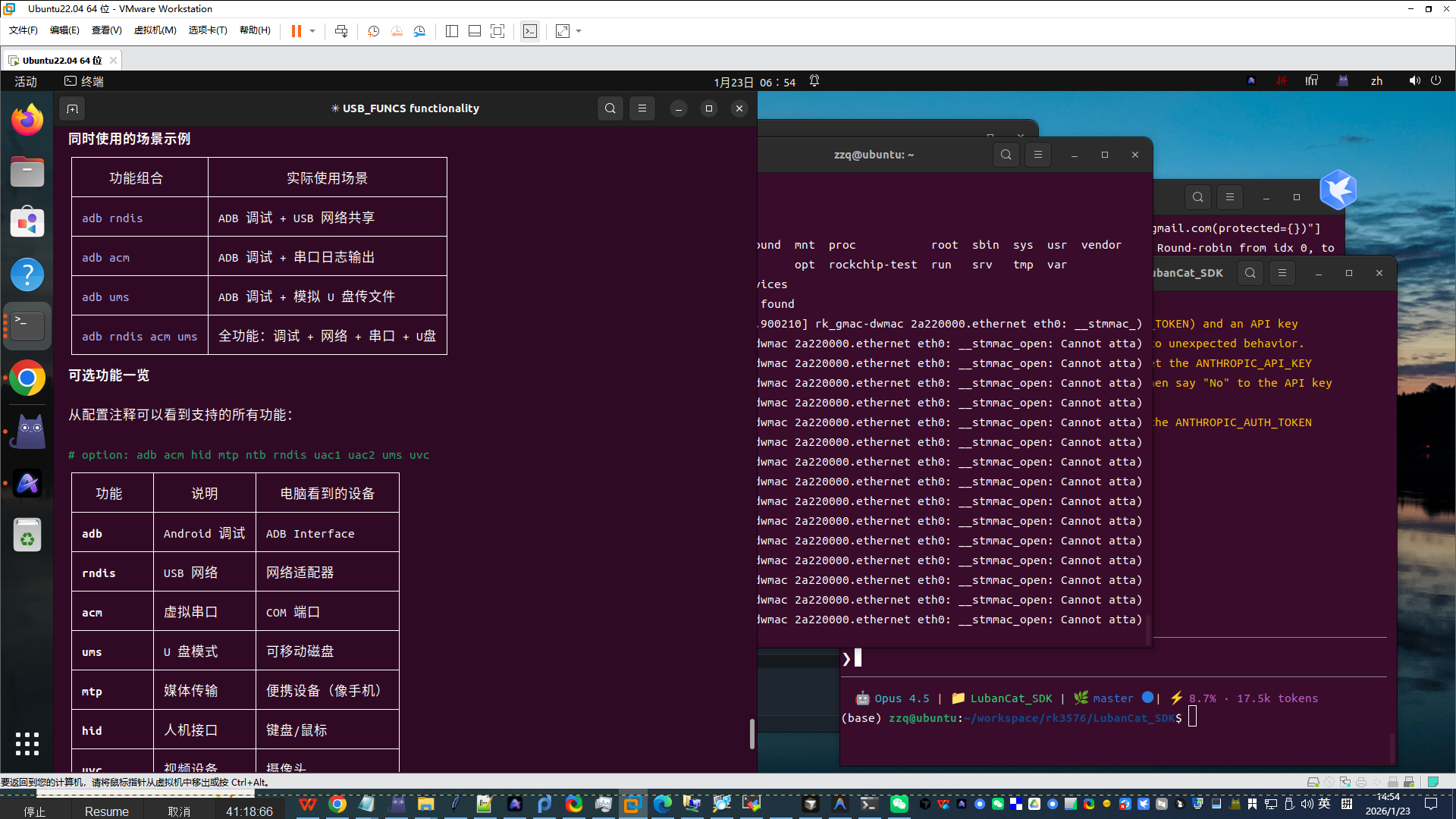The width and height of the screenshot is (1456, 819).
Task: Select the Ubuntu22.04 64 位 tab
Action: click(61, 60)
